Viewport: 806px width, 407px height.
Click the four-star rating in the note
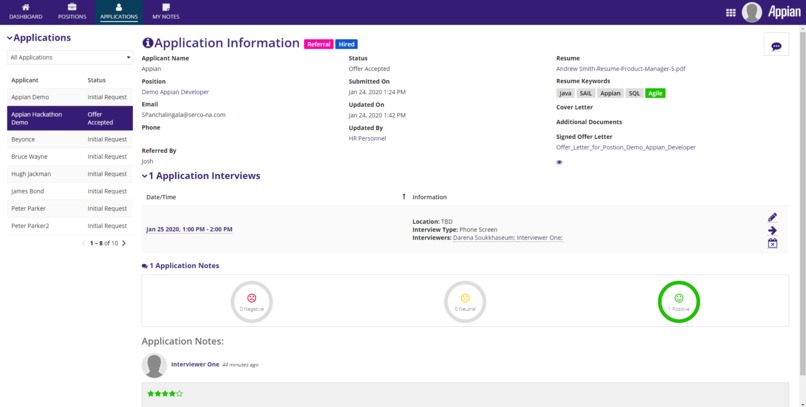pos(165,394)
